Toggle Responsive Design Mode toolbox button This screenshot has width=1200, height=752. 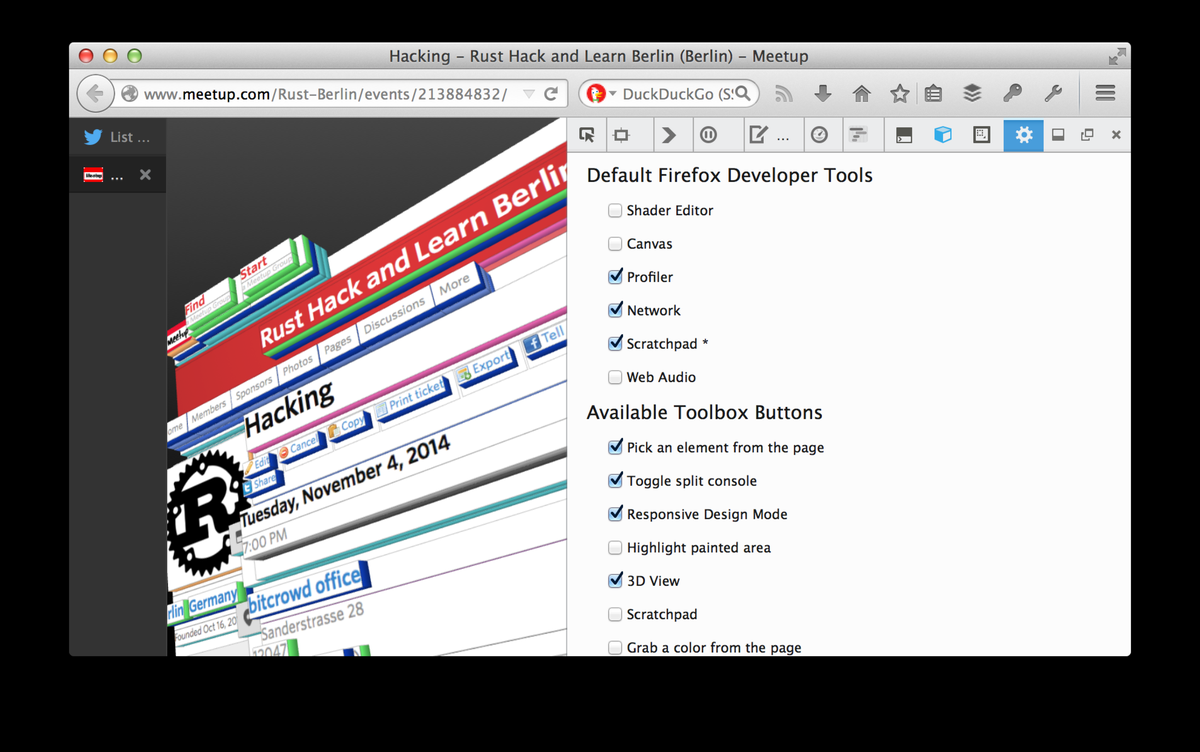click(982, 135)
